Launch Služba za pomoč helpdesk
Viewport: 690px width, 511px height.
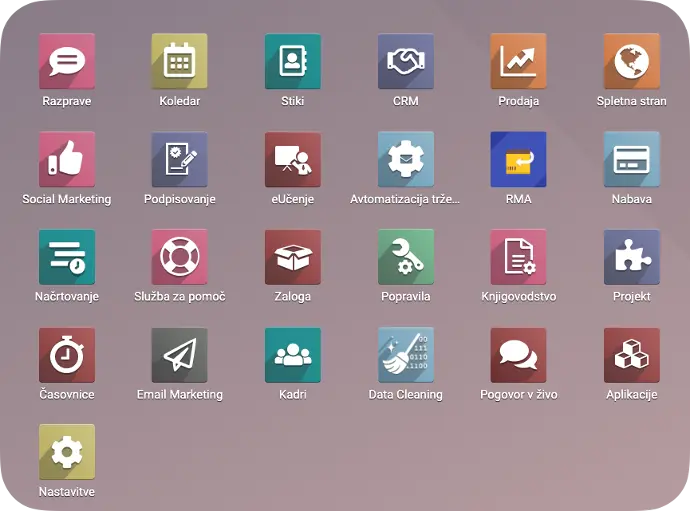tap(180, 257)
